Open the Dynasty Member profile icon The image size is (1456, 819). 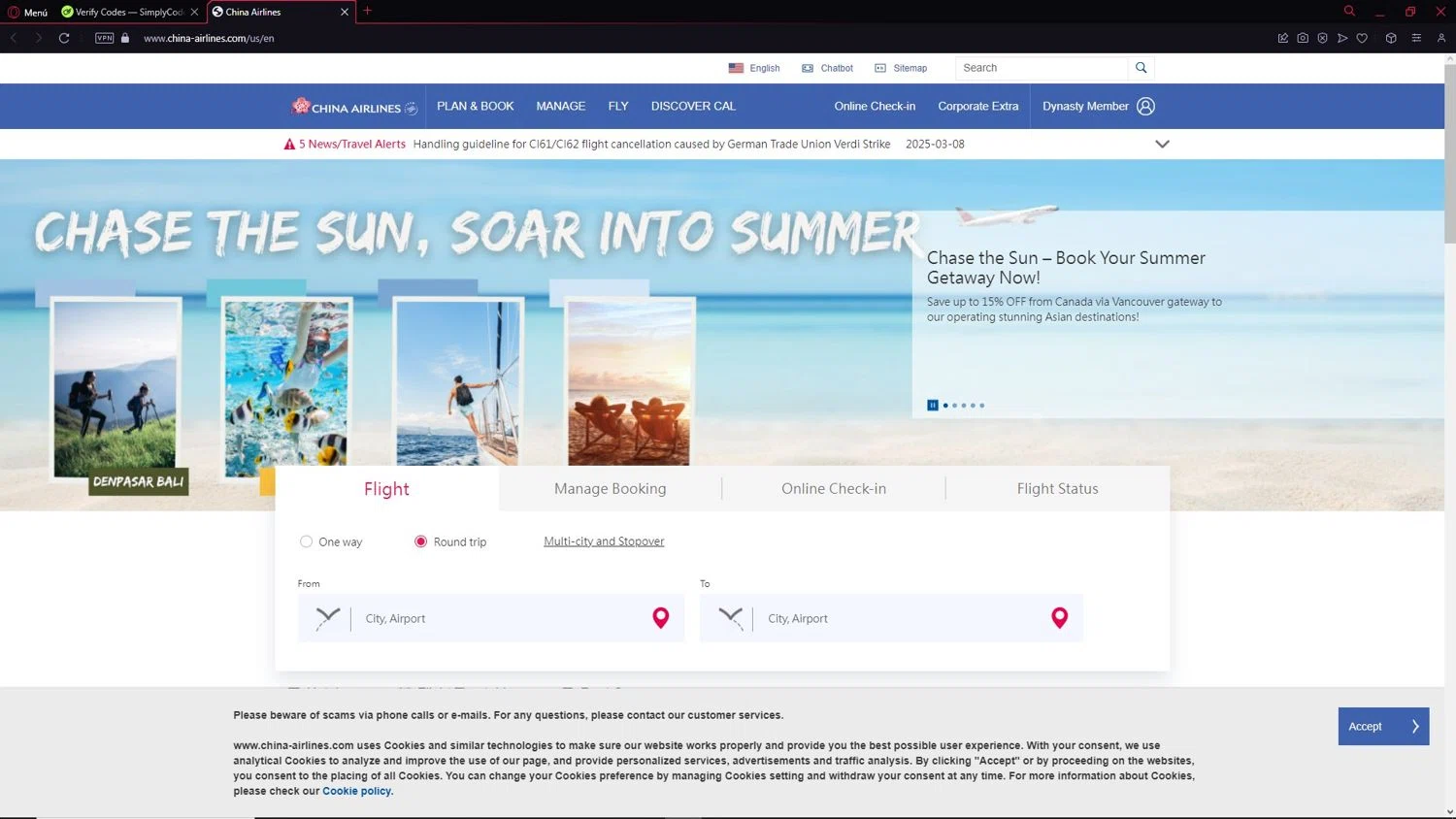[1145, 107]
